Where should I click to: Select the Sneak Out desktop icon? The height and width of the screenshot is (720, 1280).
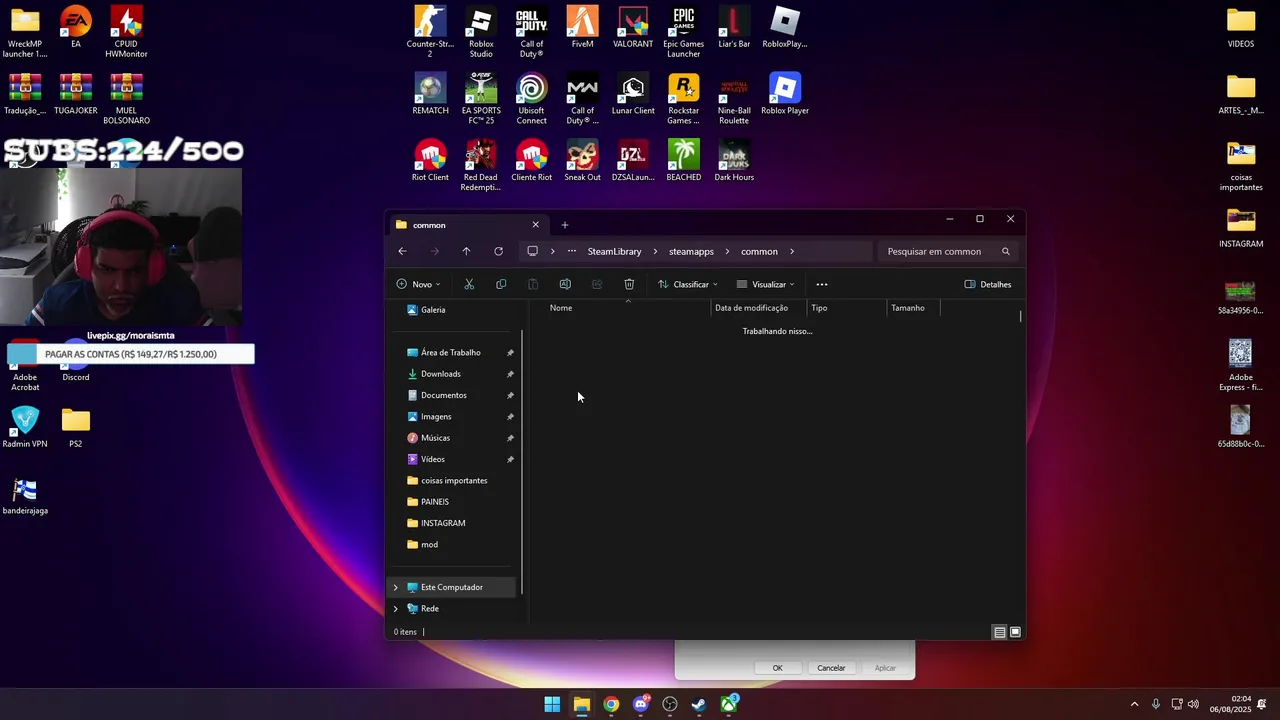point(582,160)
